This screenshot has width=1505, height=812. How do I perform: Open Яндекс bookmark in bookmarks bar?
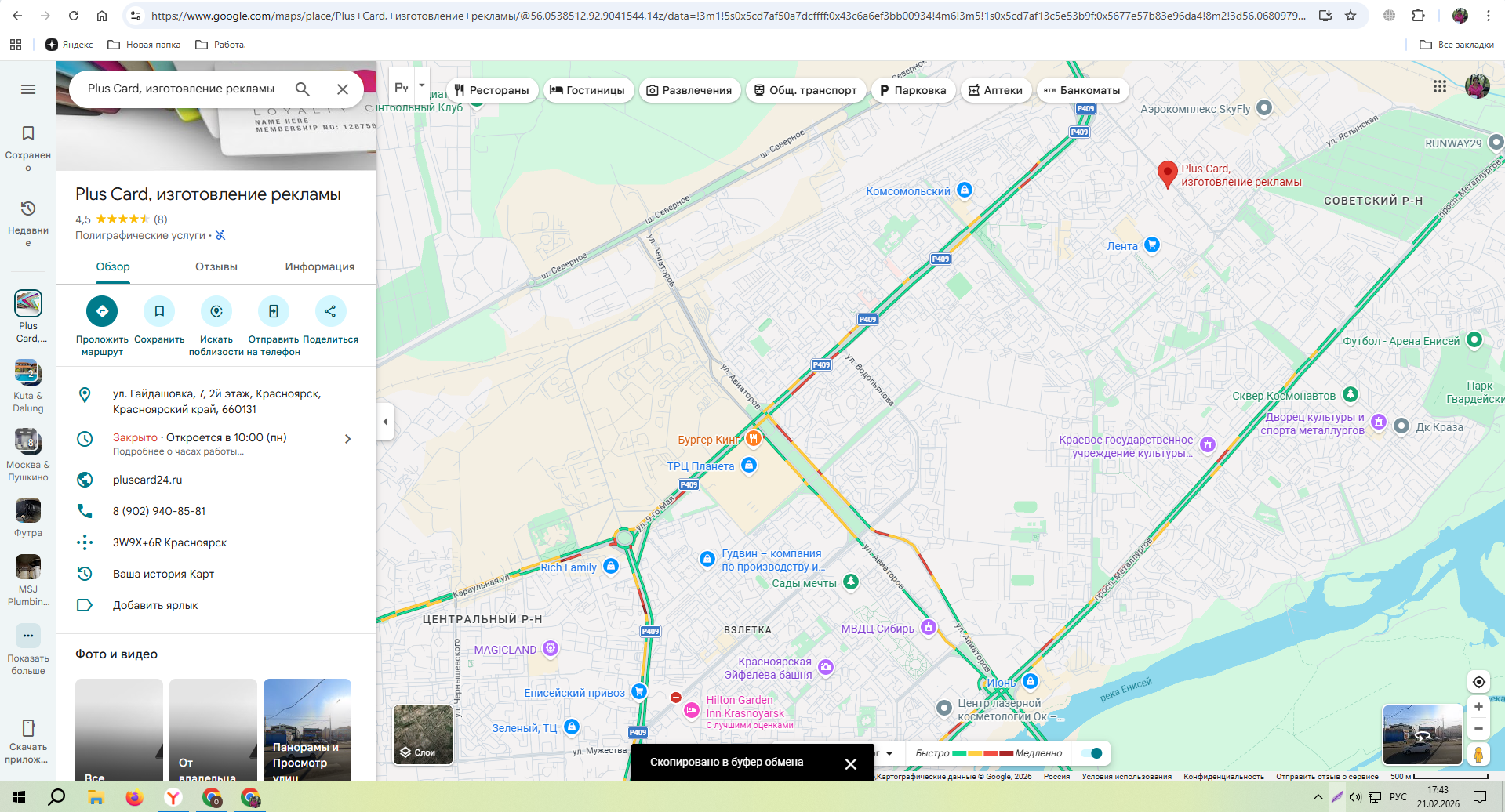click(70, 45)
